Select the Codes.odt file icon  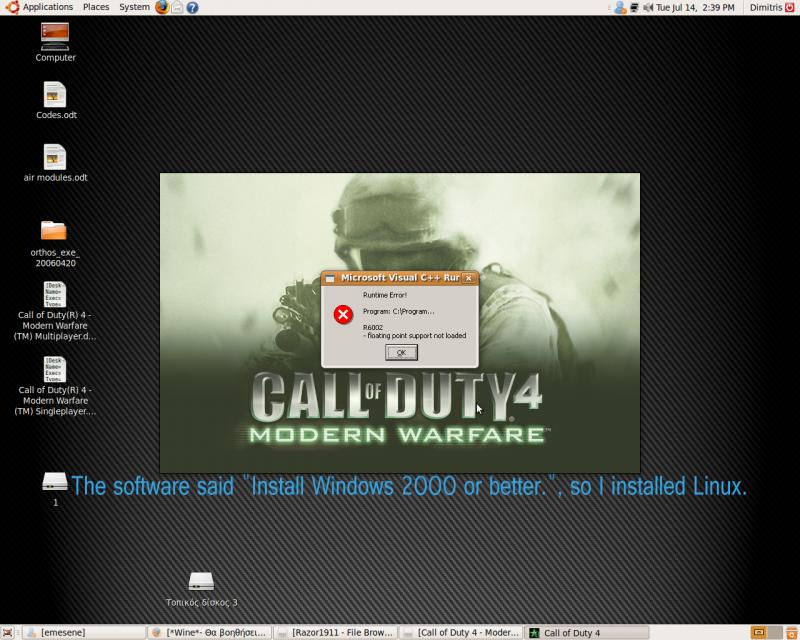tap(56, 101)
